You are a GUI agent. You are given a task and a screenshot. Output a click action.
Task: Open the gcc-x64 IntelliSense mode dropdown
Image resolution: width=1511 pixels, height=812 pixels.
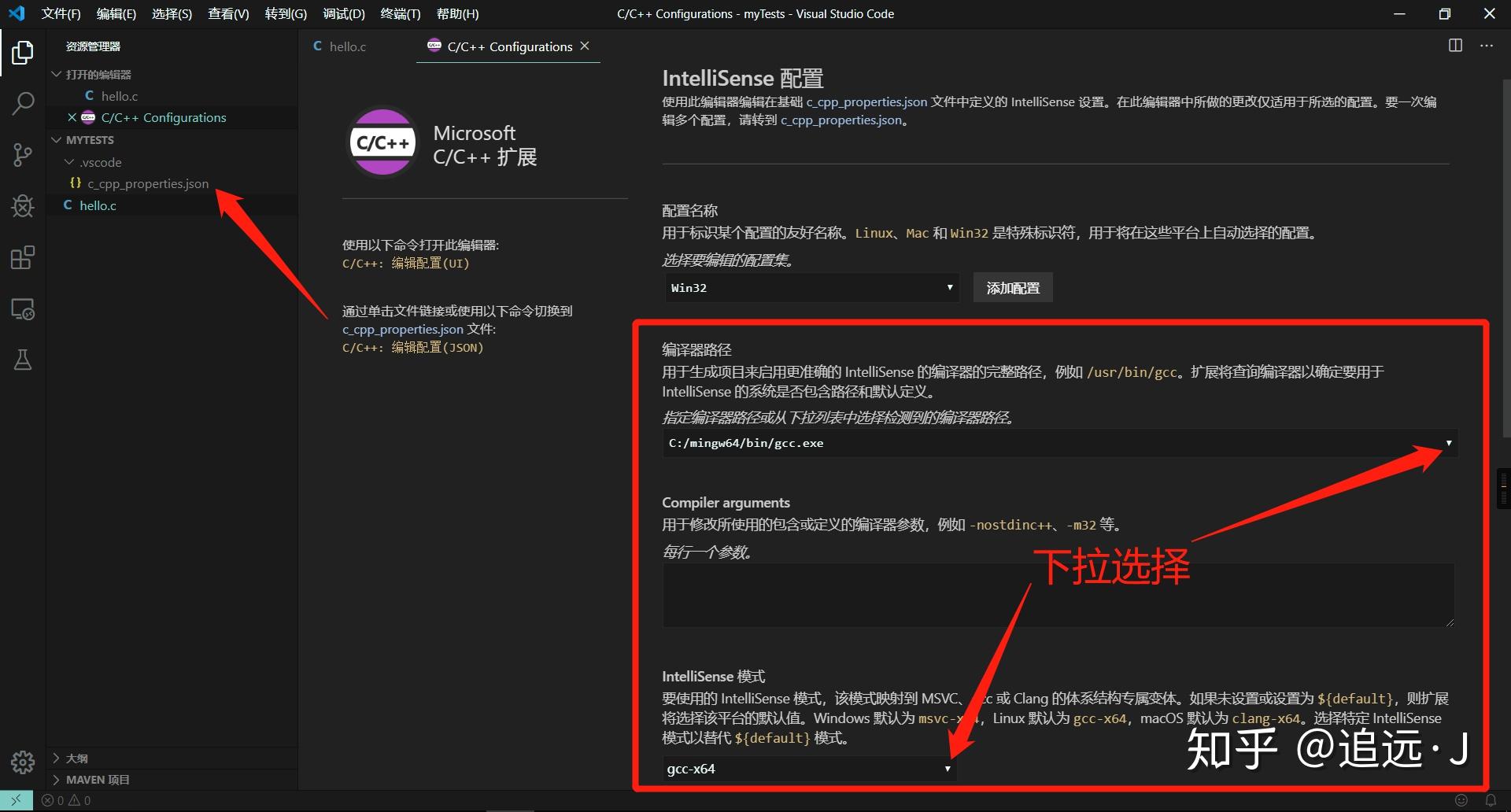(807, 769)
